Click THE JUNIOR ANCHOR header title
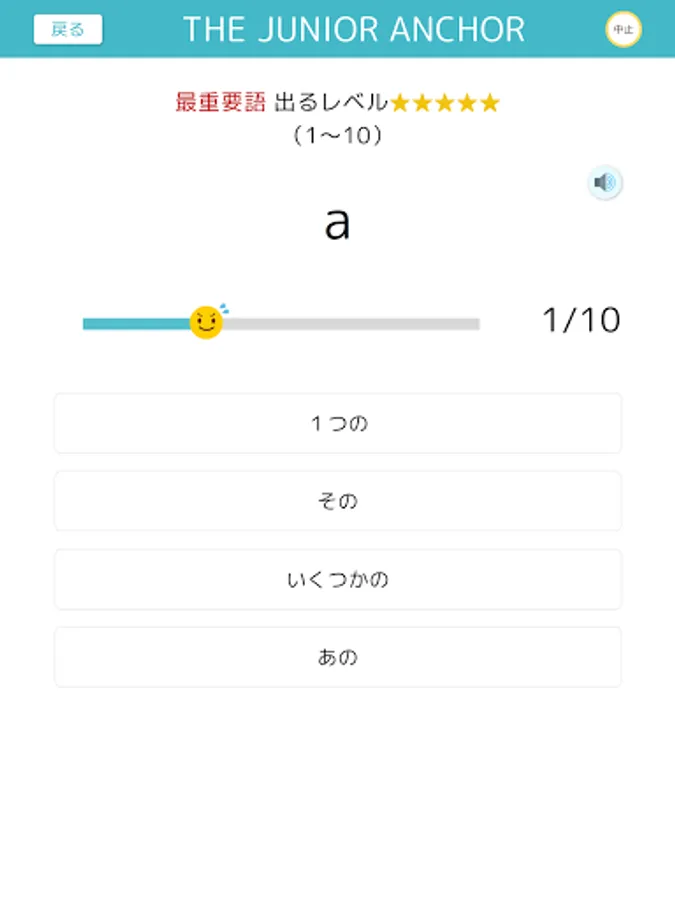 pos(353,30)
